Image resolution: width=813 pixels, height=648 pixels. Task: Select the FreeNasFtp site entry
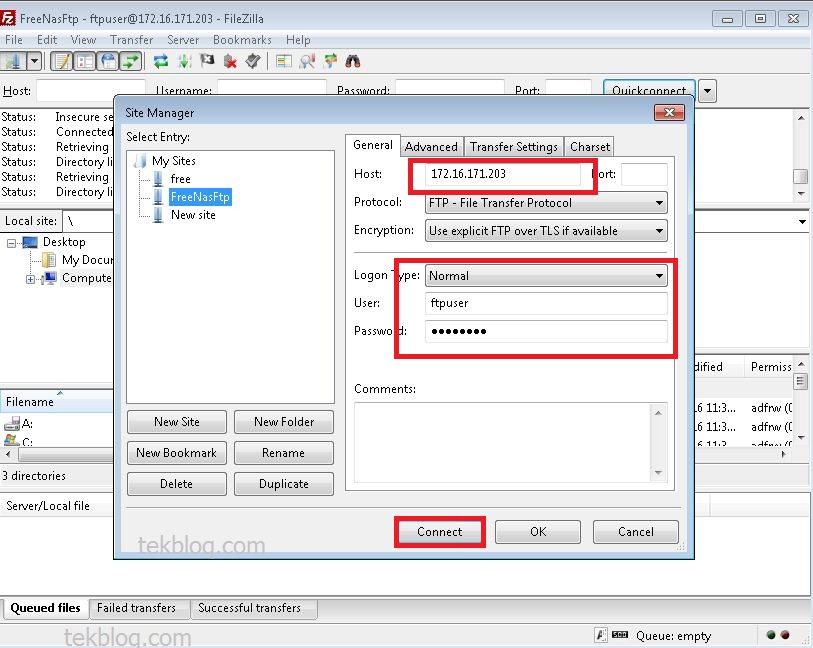200,197
